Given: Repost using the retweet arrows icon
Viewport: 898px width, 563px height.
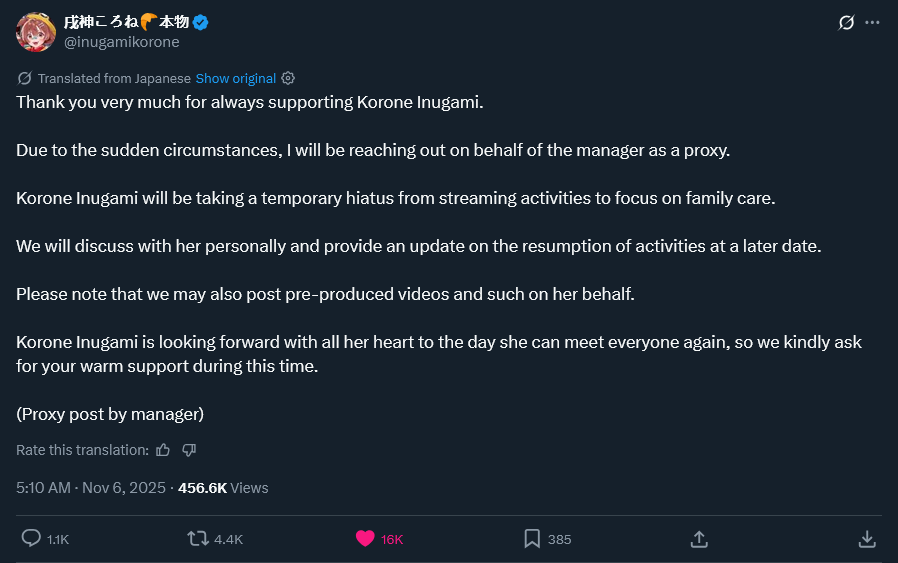Looking at the screenshot, I should coord(198,539).
